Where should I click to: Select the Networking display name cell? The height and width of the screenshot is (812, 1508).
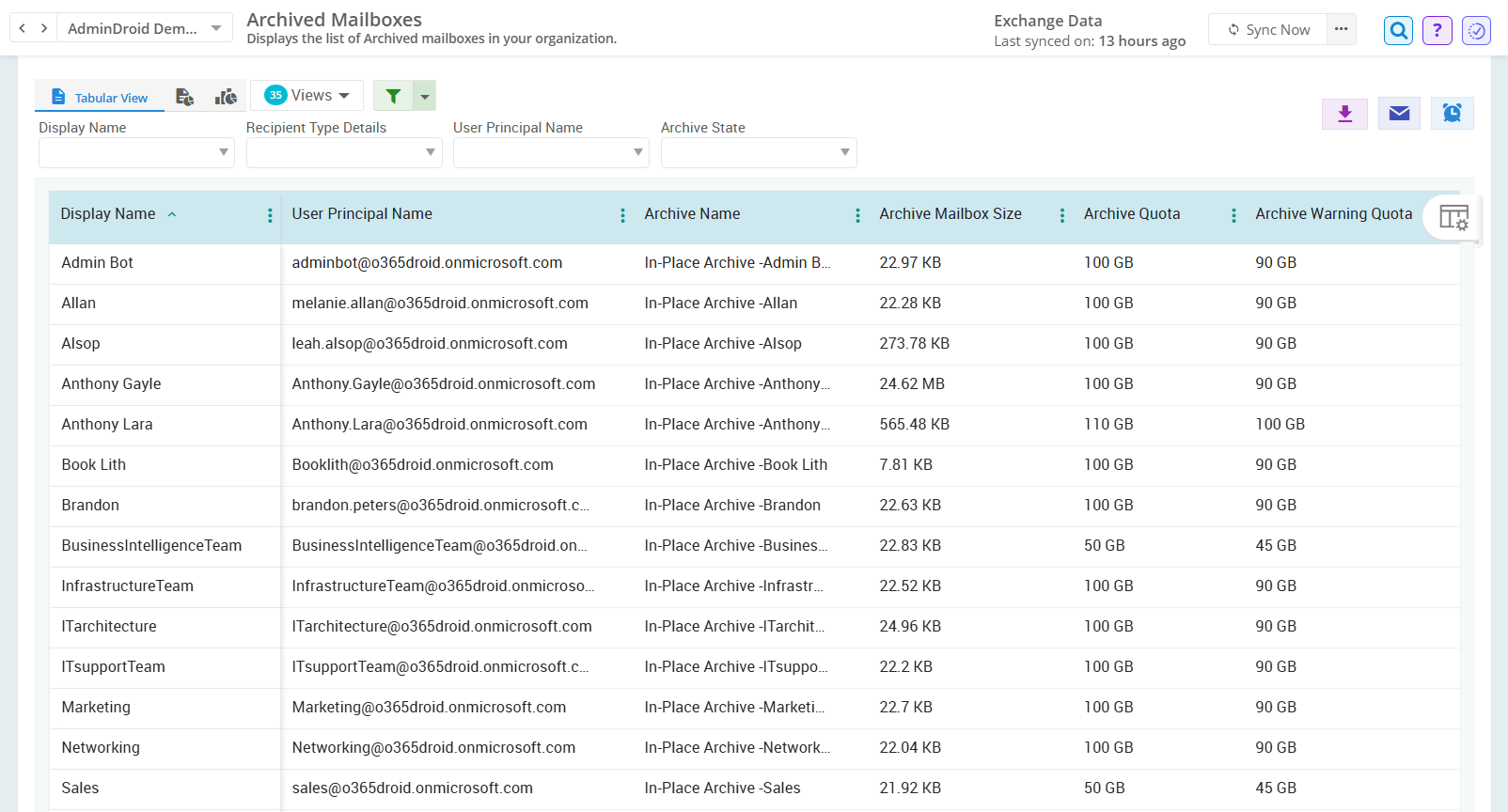click(101, 748)
